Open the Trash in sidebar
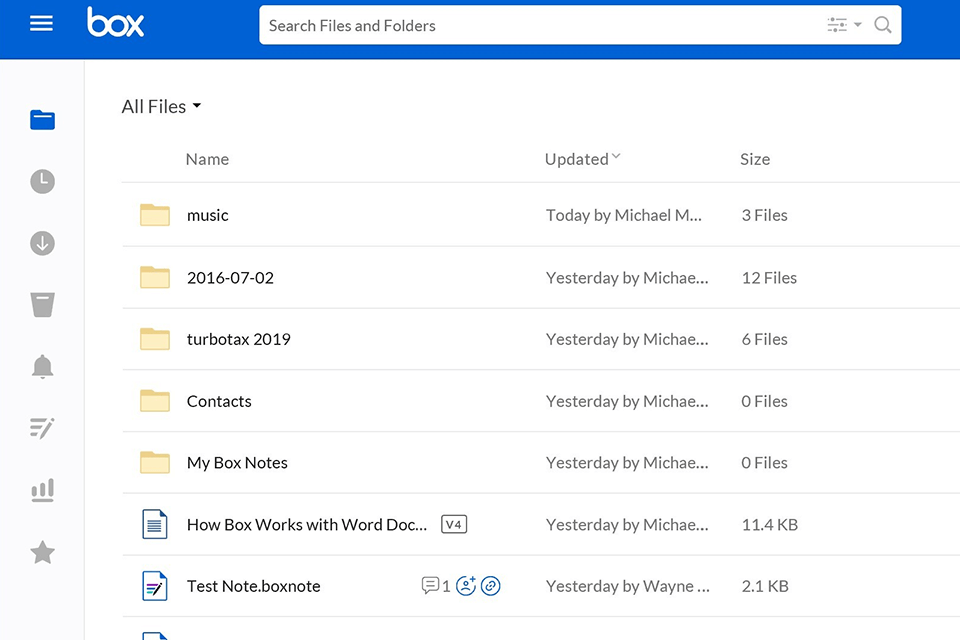Viewport: 960px width, 640px height. tap(42, 305)
